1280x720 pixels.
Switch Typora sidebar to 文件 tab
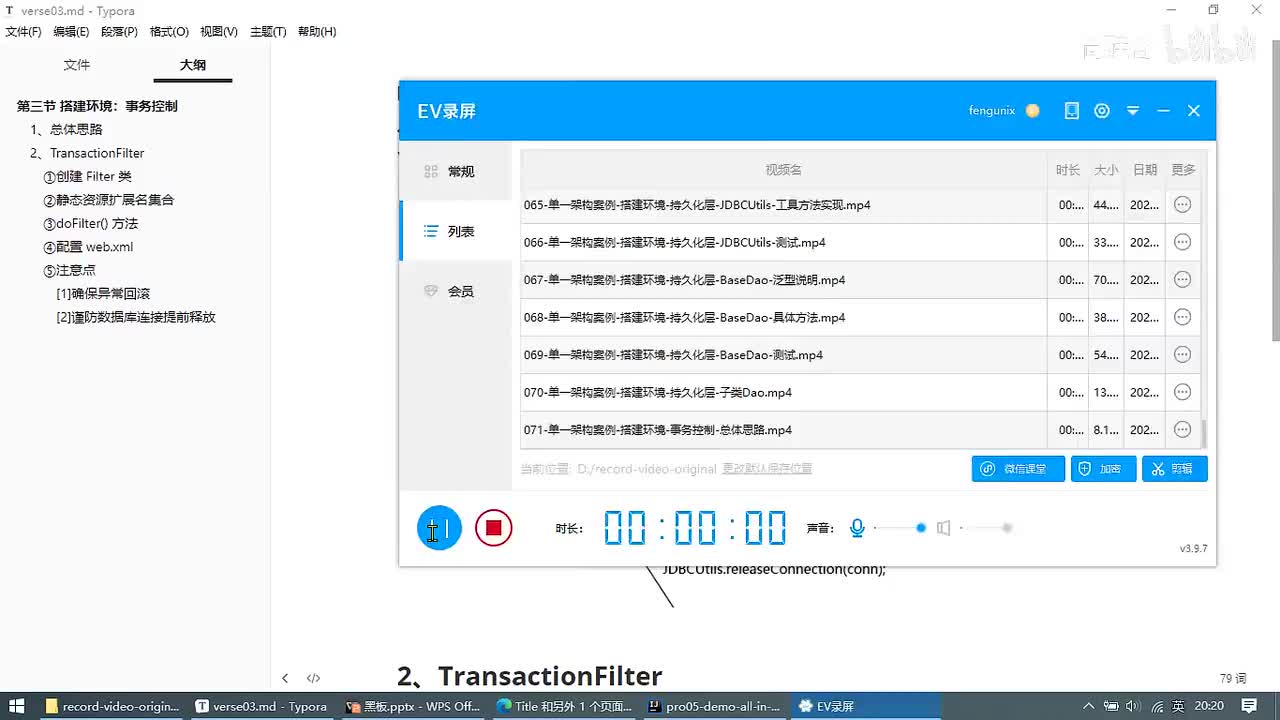coord(77,65)
